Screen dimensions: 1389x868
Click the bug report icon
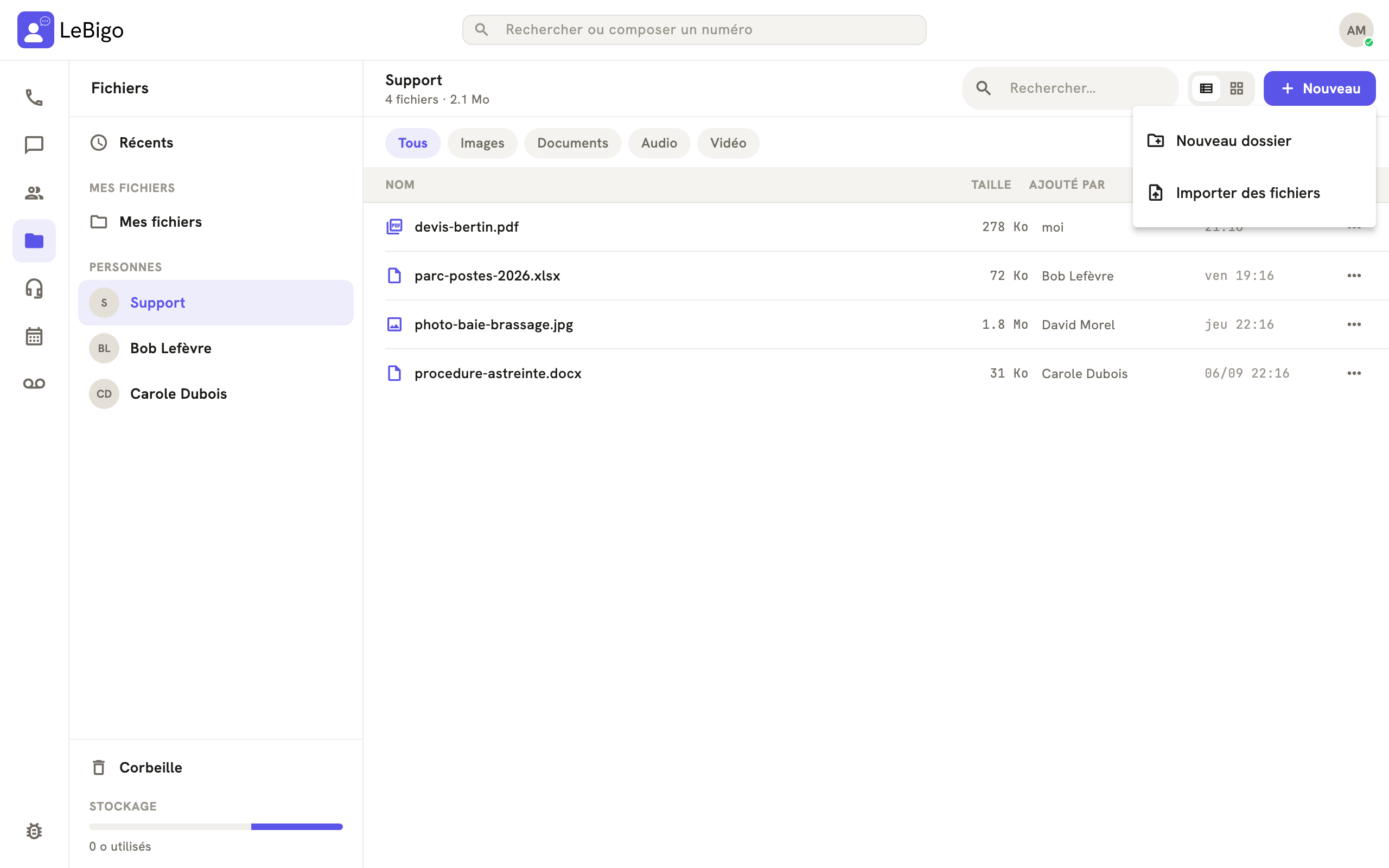(34, 831)
